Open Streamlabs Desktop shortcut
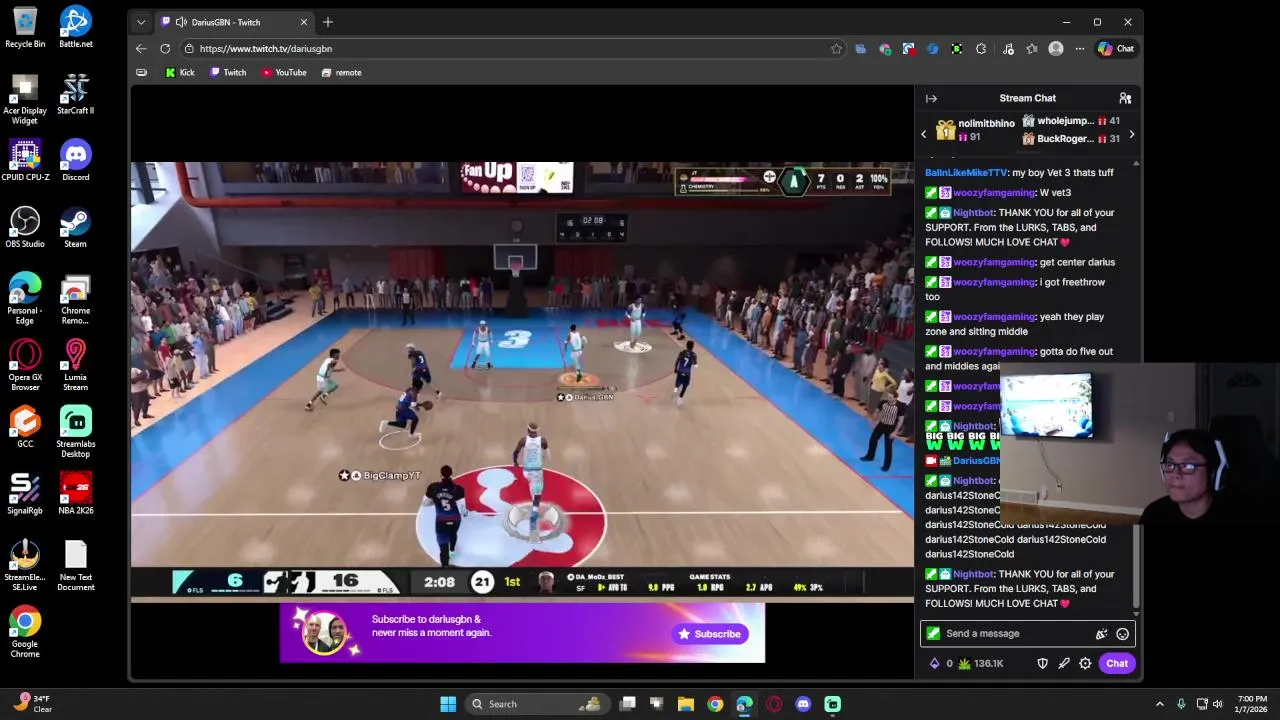1280x720 pixels. [x=75, y=432]
